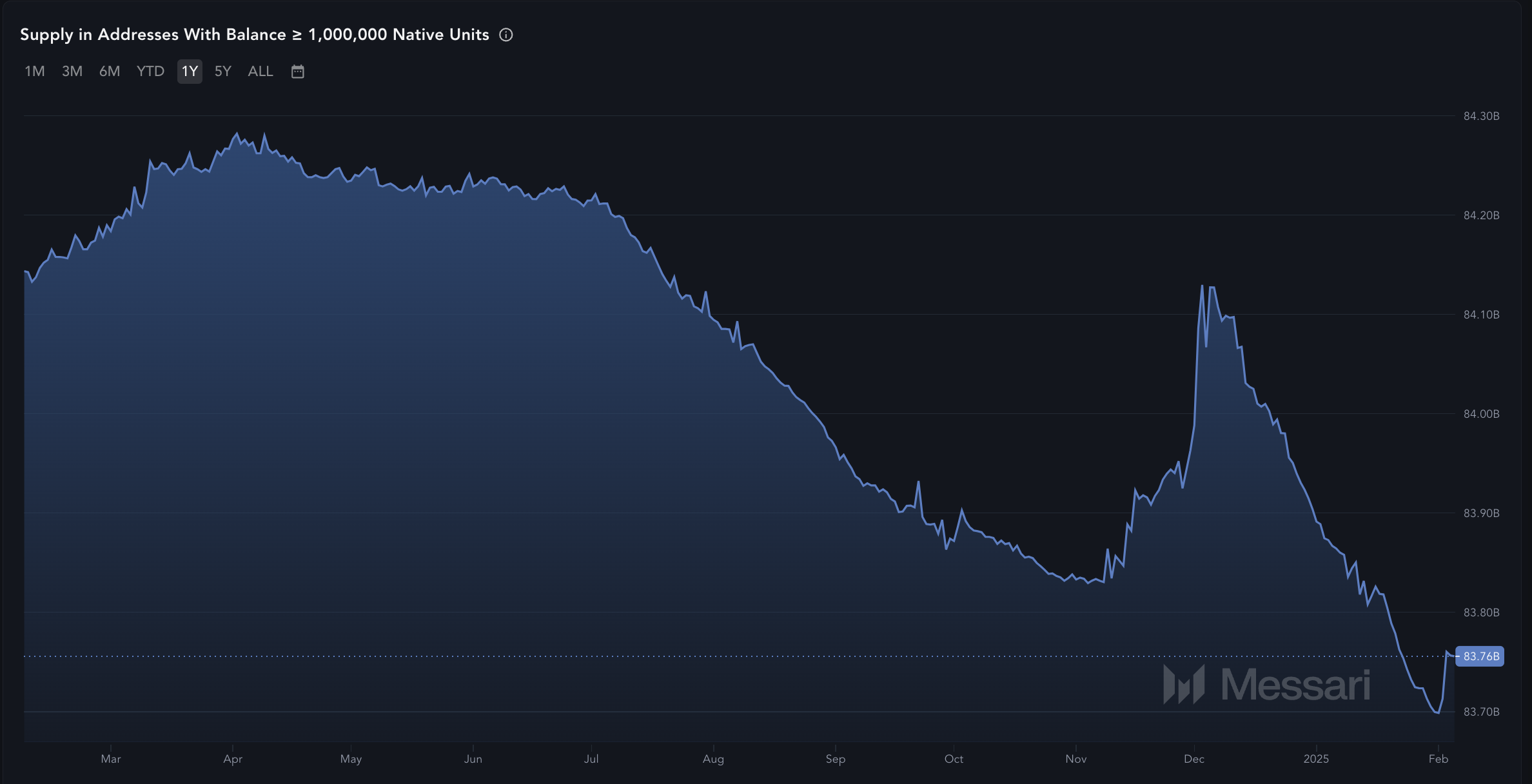Click the Apr x-axis label

(233, 759)
